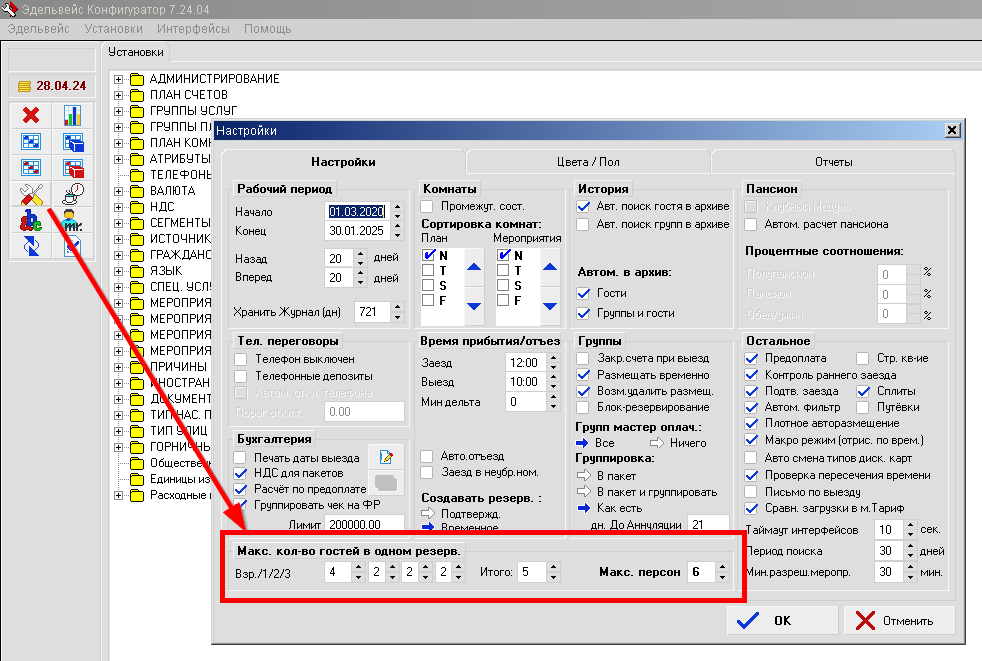Viewport: 982px width, 661px height.
Task: Open the Интерфейсы menu
Action: coord(193,29)
